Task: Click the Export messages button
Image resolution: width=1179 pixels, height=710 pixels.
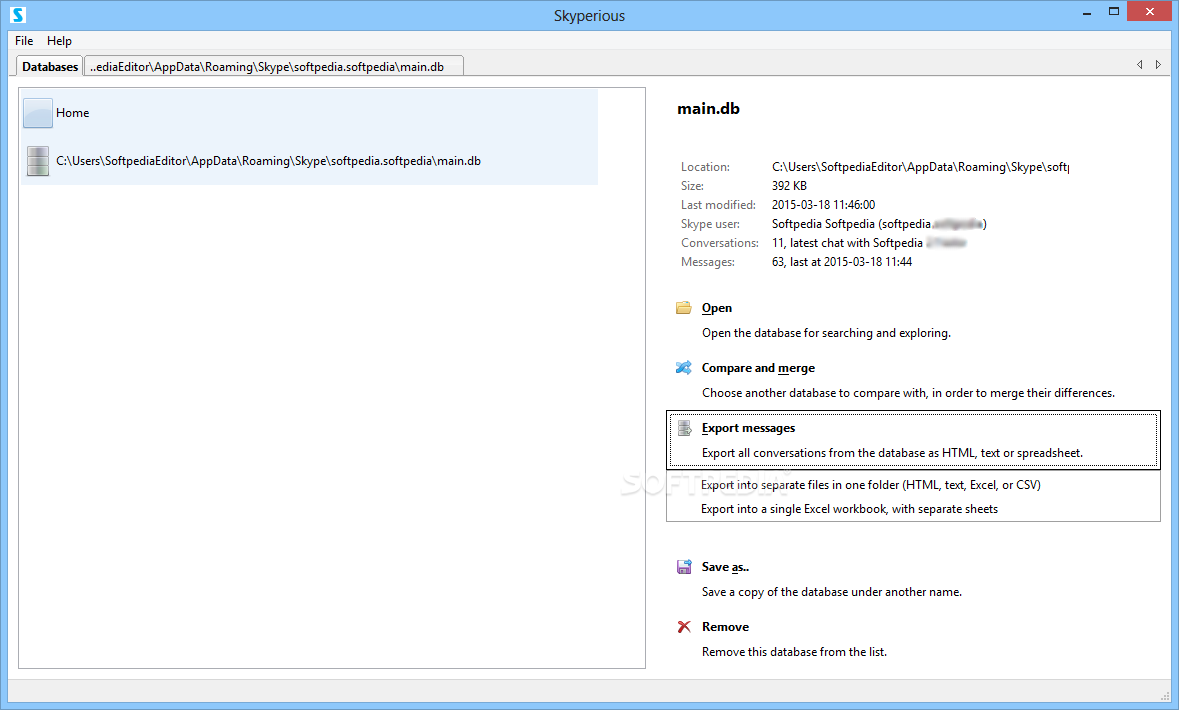Action: 913,440
